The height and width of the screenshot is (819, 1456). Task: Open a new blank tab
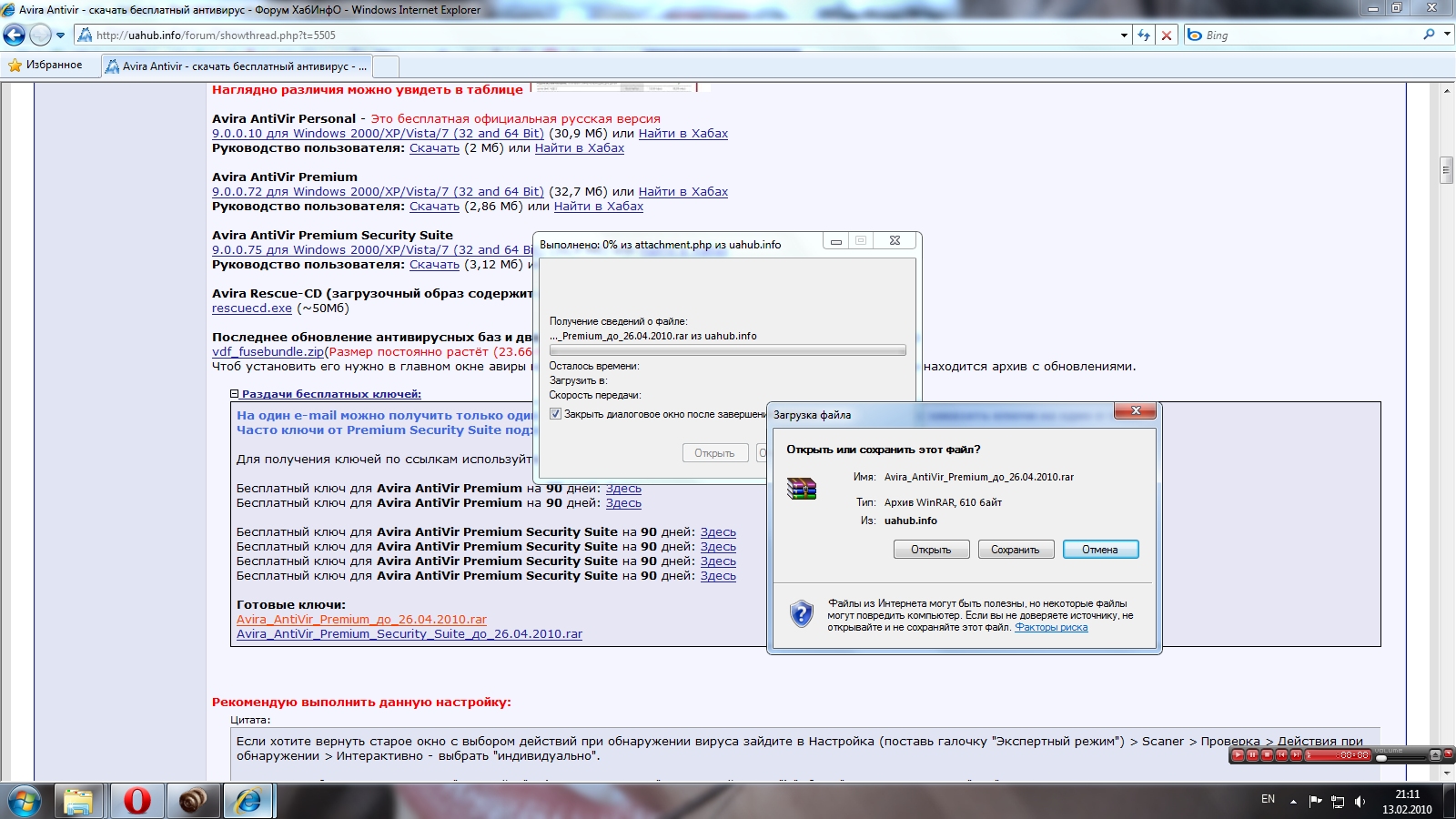[x=386, y=66]
